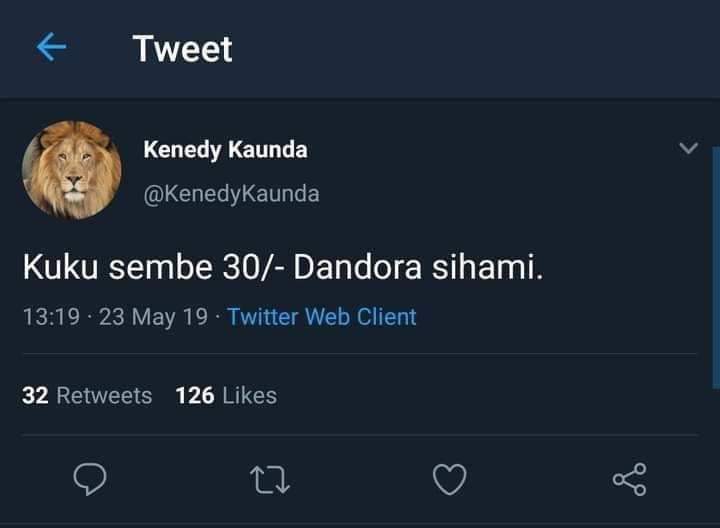This screenshot has height=528, width=720.
Task: Open the Twitter Web Client link
Action: point(322,317)
